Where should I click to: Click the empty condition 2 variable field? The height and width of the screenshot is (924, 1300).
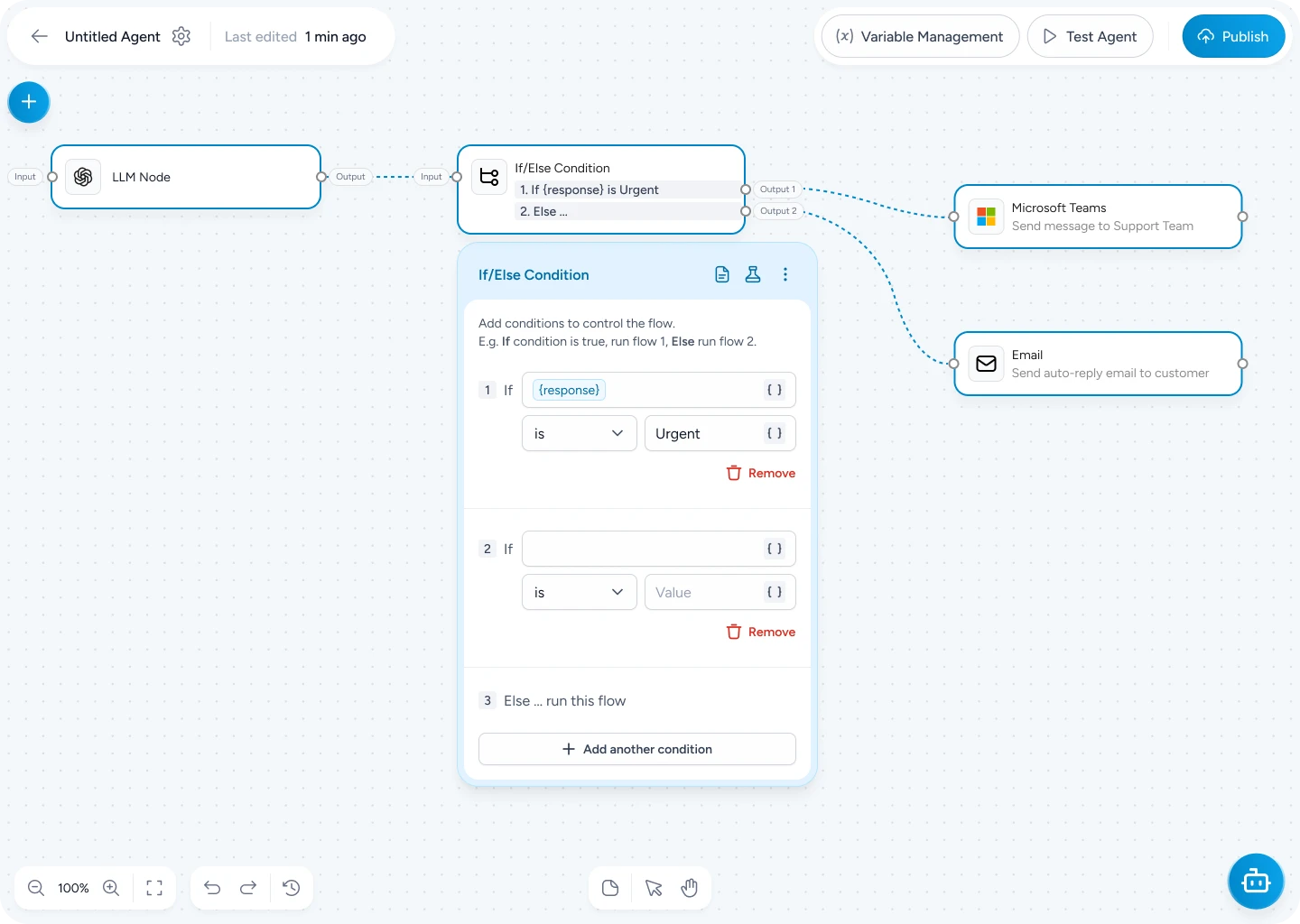pyautogui.click(x=659, y=549)
